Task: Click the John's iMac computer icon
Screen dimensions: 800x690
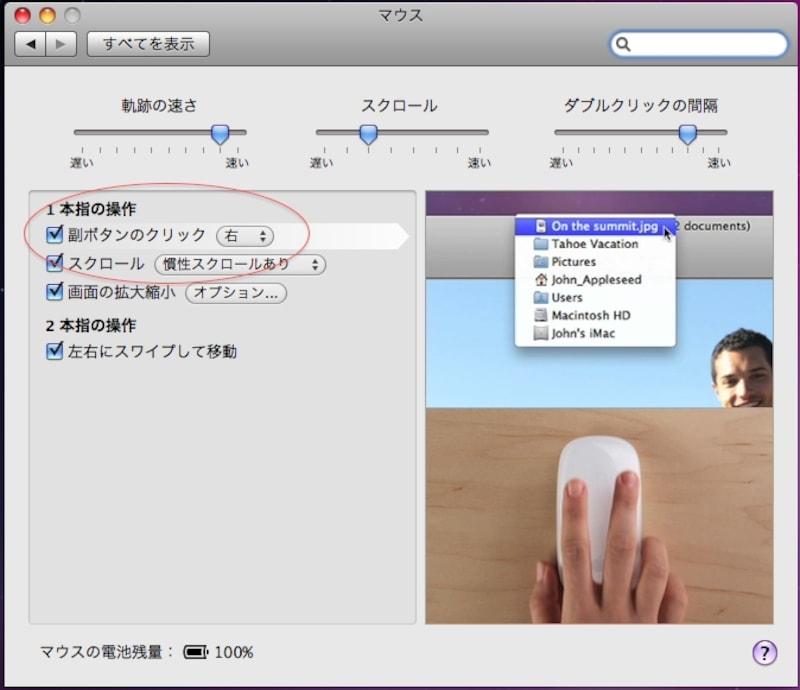Action: 541,333
